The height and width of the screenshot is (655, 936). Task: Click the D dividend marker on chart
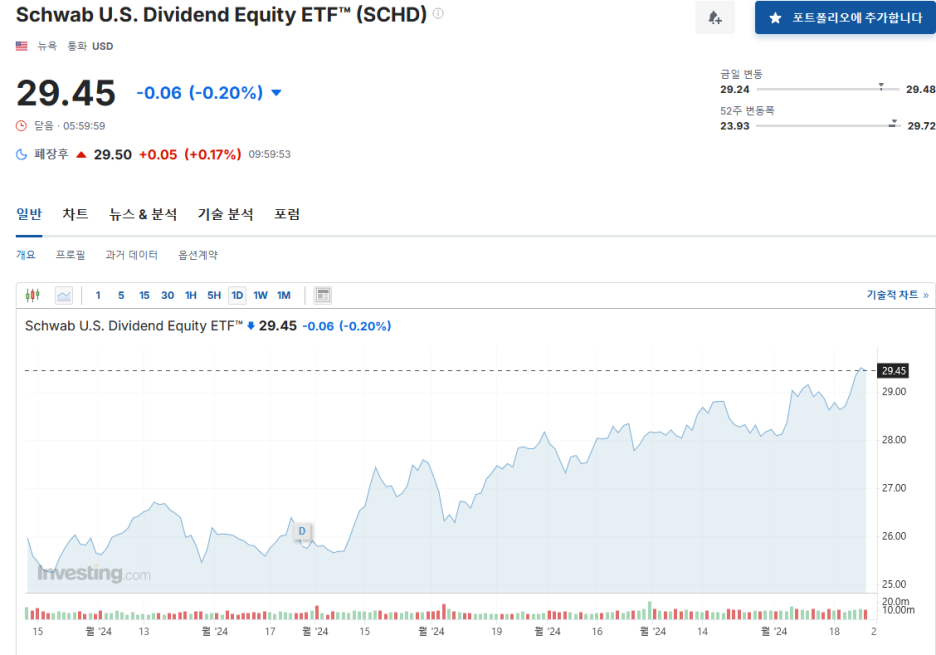click(302, 531)
